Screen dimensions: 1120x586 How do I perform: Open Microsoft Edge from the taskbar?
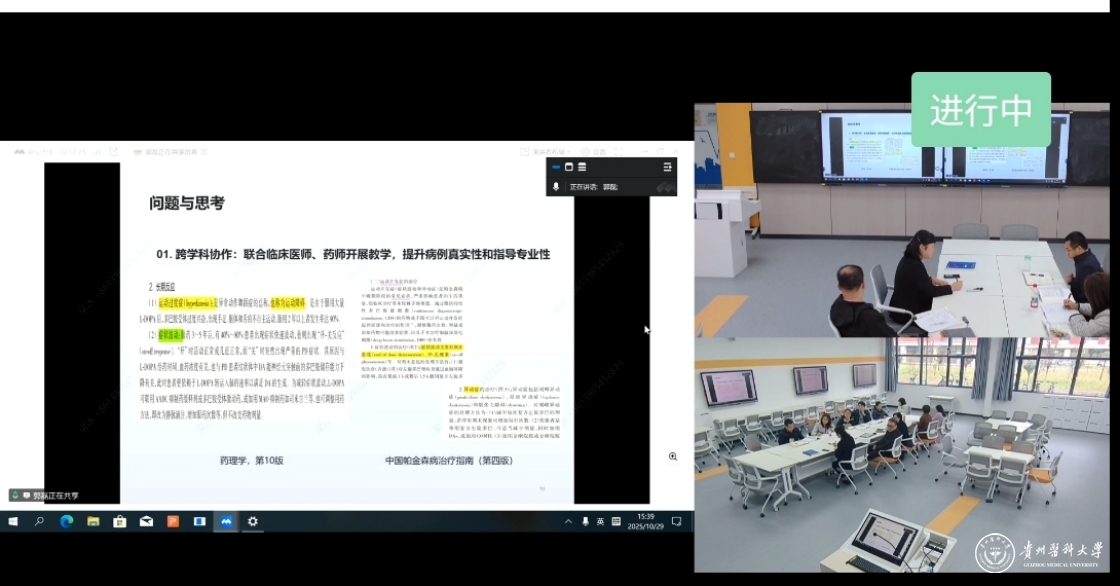click(67, 521)
